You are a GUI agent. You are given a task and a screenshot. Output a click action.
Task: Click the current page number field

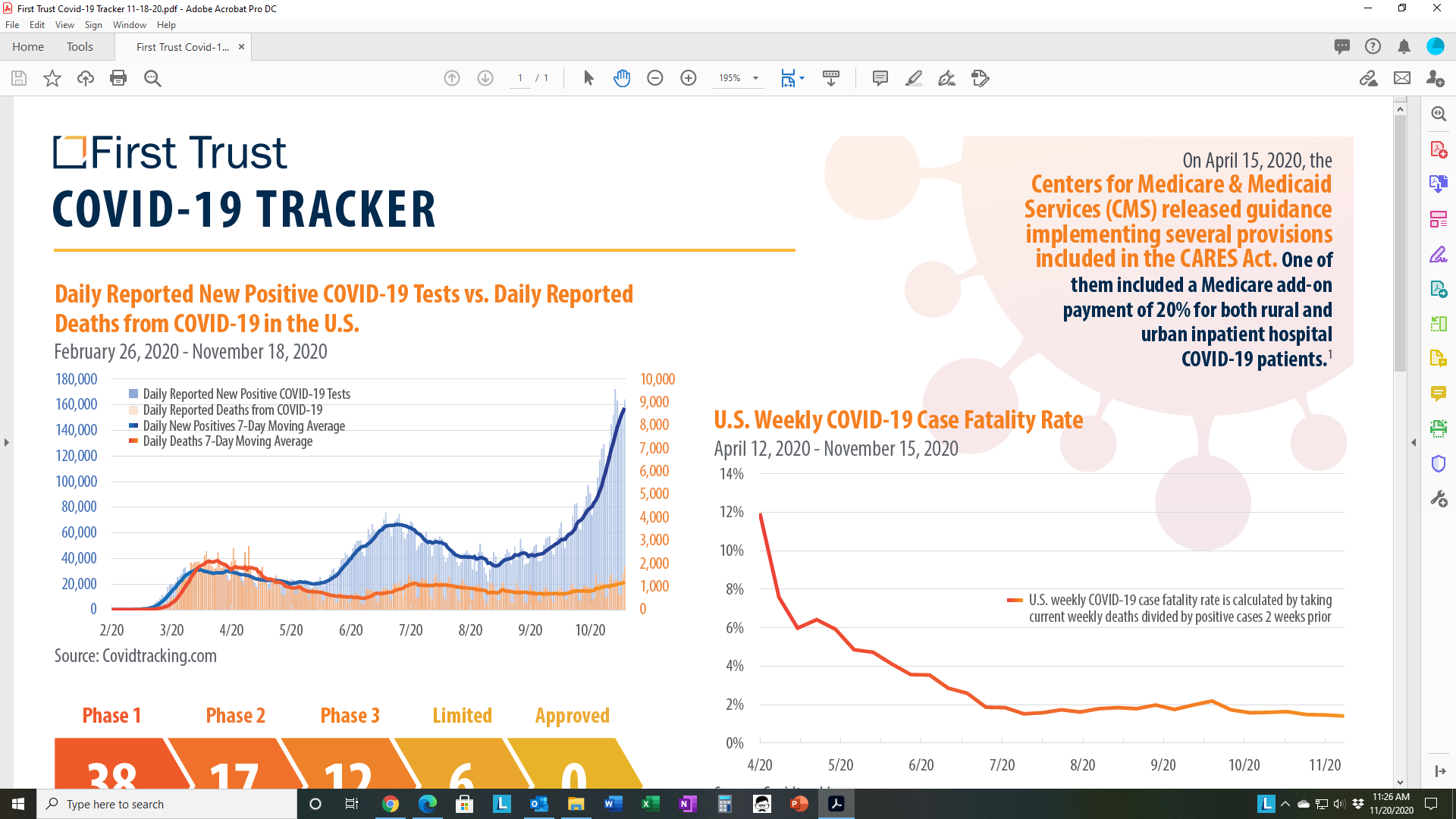pyautogui.click(x=520, y=78)
